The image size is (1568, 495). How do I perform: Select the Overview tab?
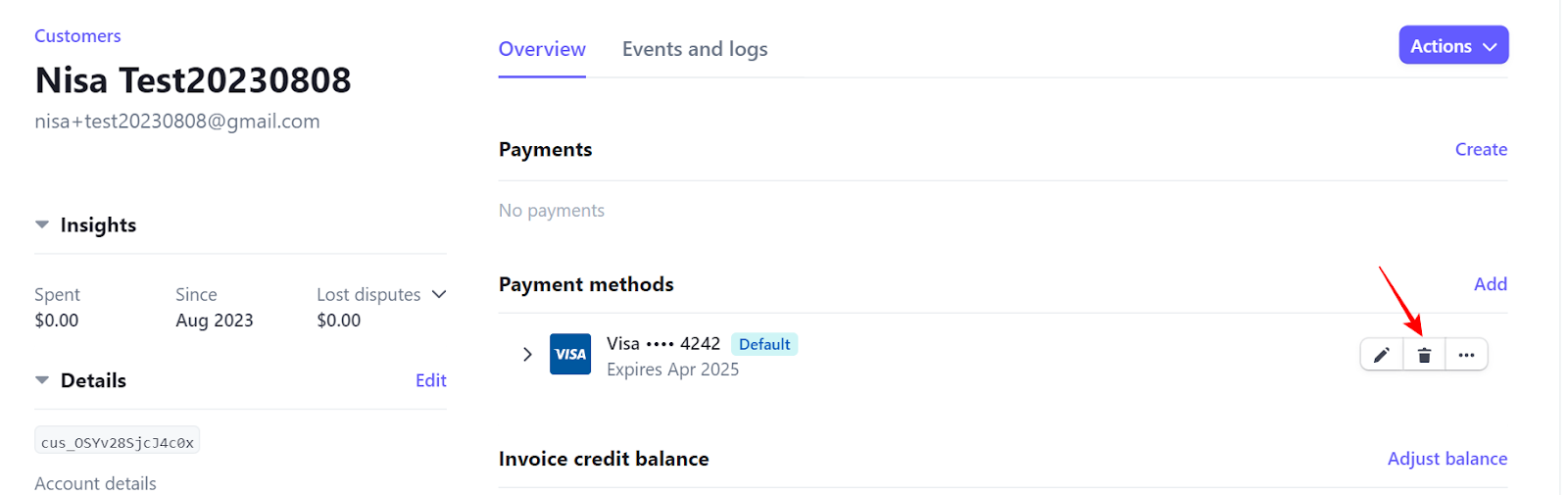tap(542, 49)
